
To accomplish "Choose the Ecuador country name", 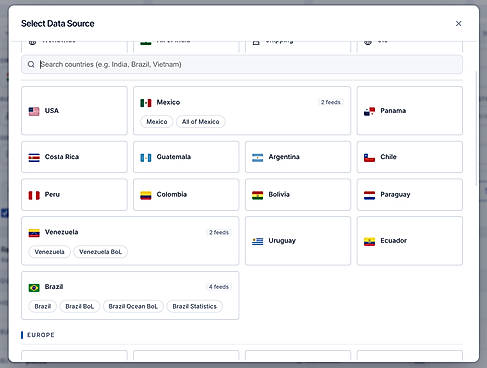I will 393,241.
